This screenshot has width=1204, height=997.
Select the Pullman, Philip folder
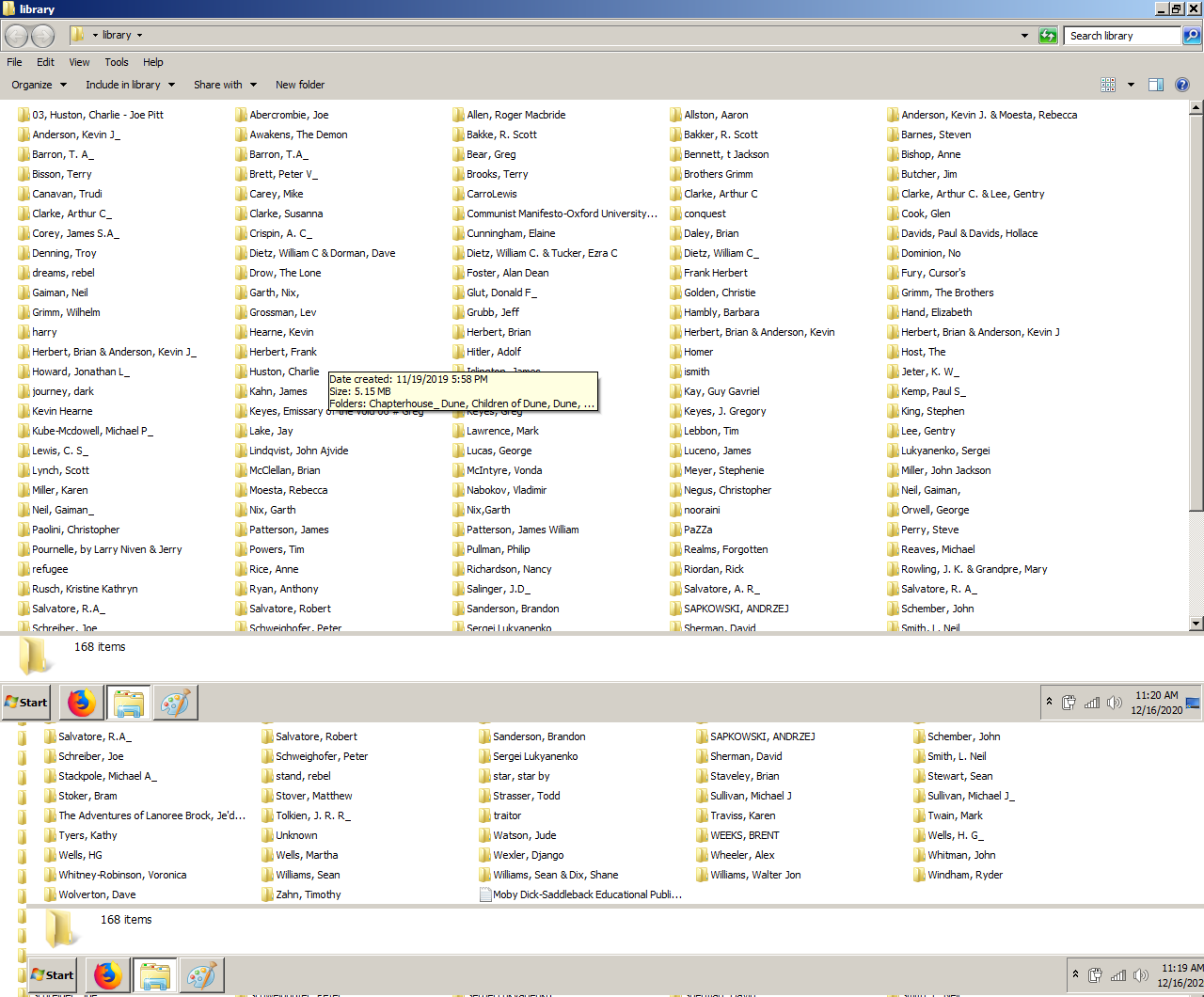[492, 549]
